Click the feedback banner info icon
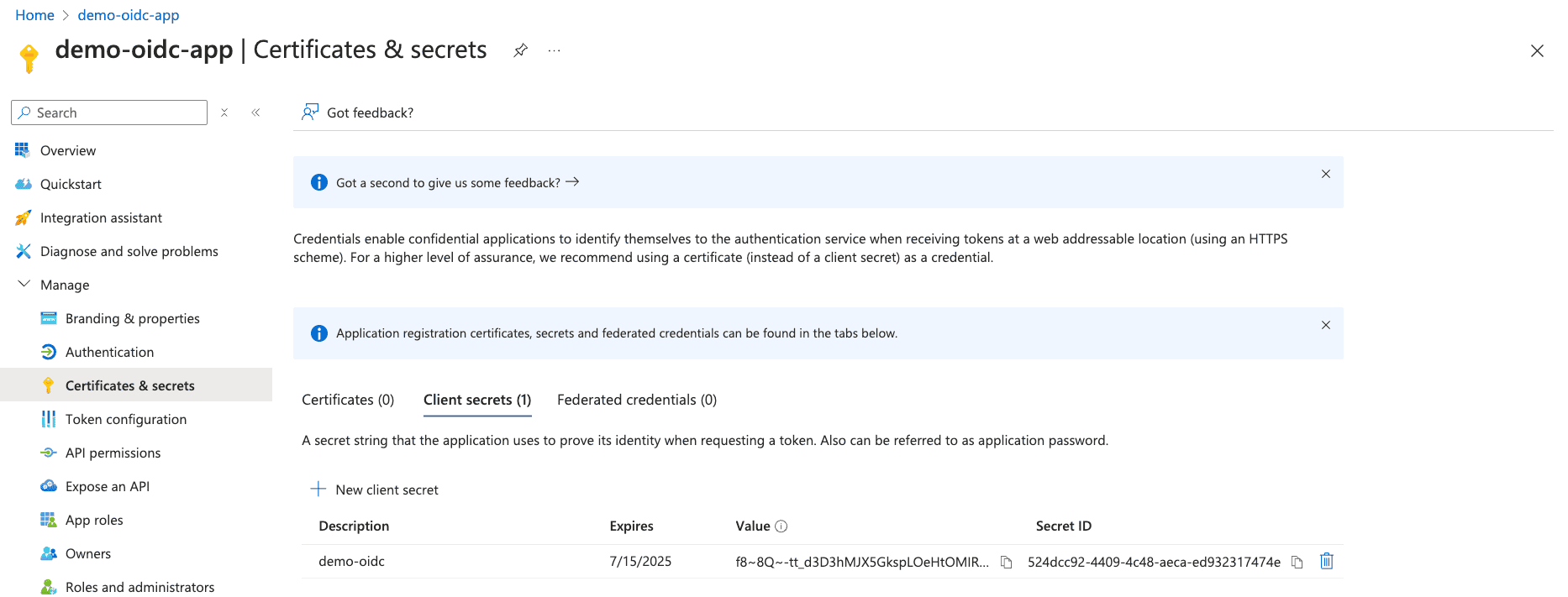Image resolution: width=1568 pixels, height=597 pixels. tap(319, 182)
